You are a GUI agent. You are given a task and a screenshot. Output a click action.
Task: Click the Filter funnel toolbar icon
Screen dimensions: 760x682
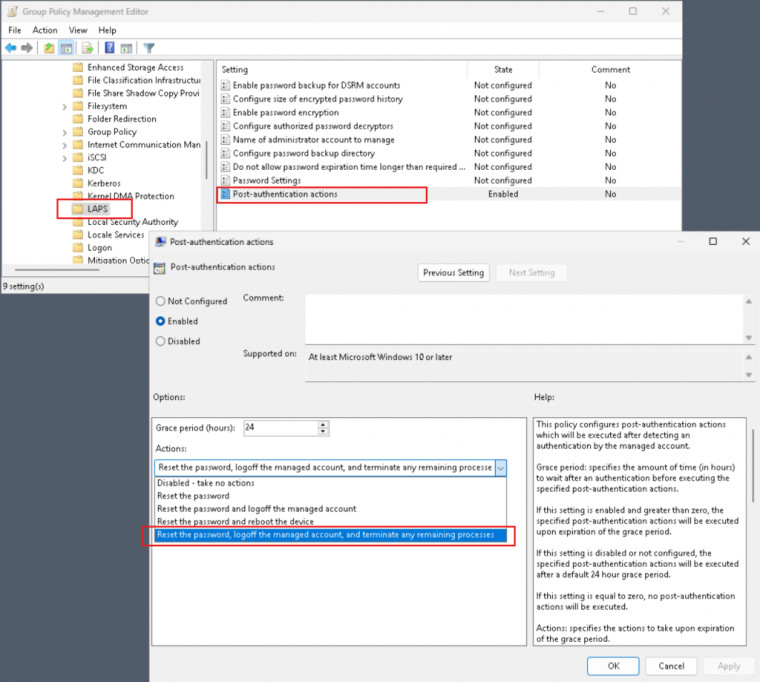pyautogui.click(x=149, y=48)
